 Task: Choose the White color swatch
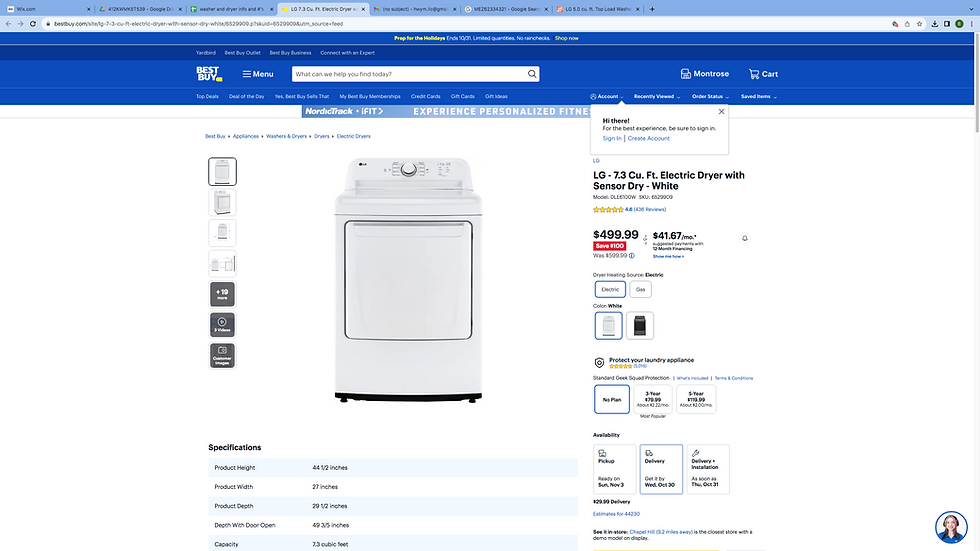tap(608, 325)
